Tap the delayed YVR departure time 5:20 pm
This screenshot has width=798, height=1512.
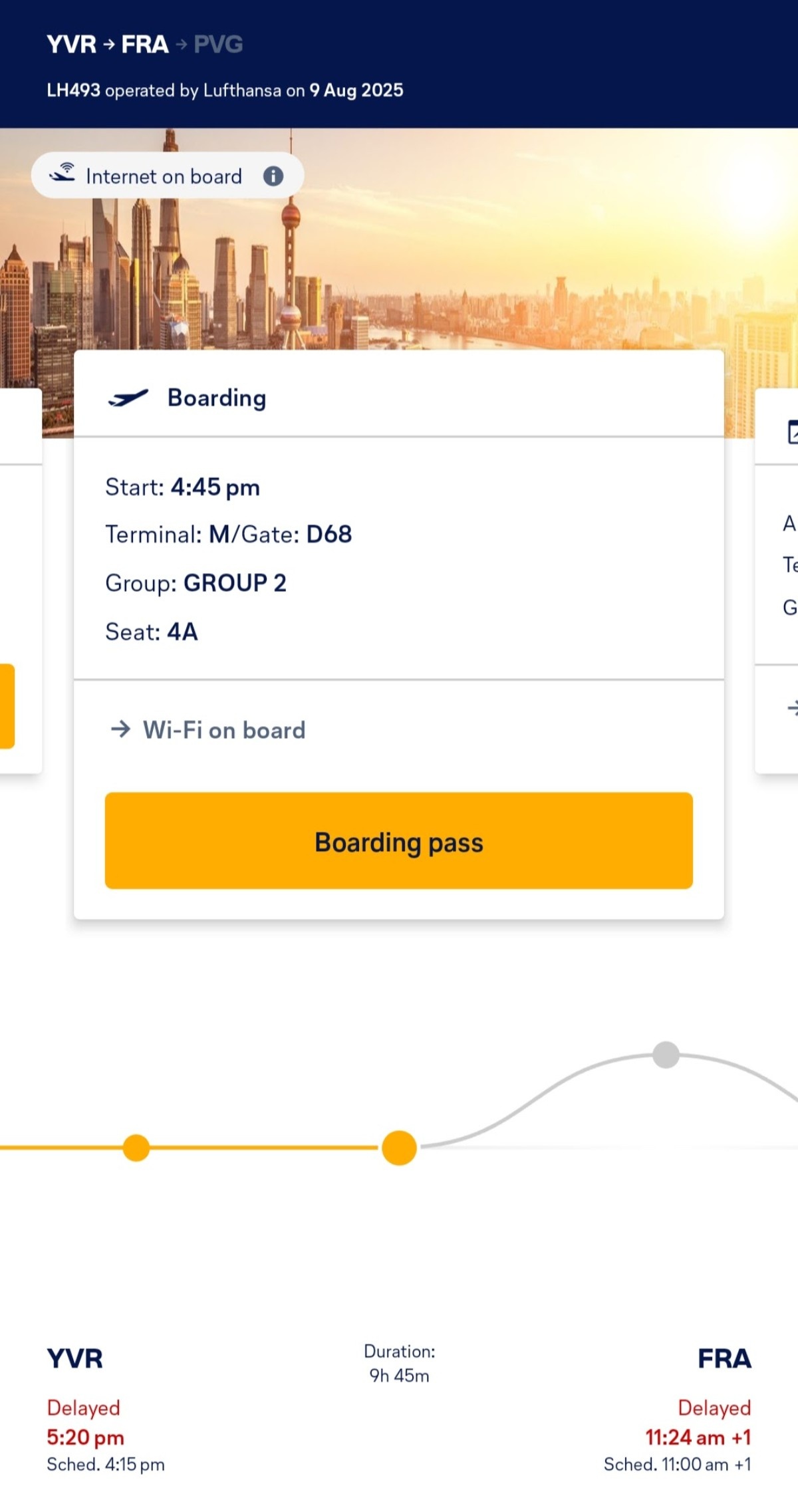85,1438
